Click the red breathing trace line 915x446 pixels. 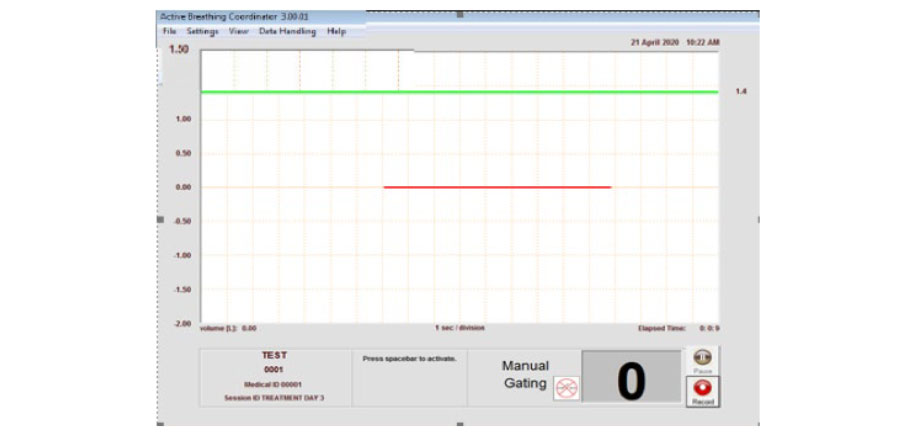(x=497, y=187)
